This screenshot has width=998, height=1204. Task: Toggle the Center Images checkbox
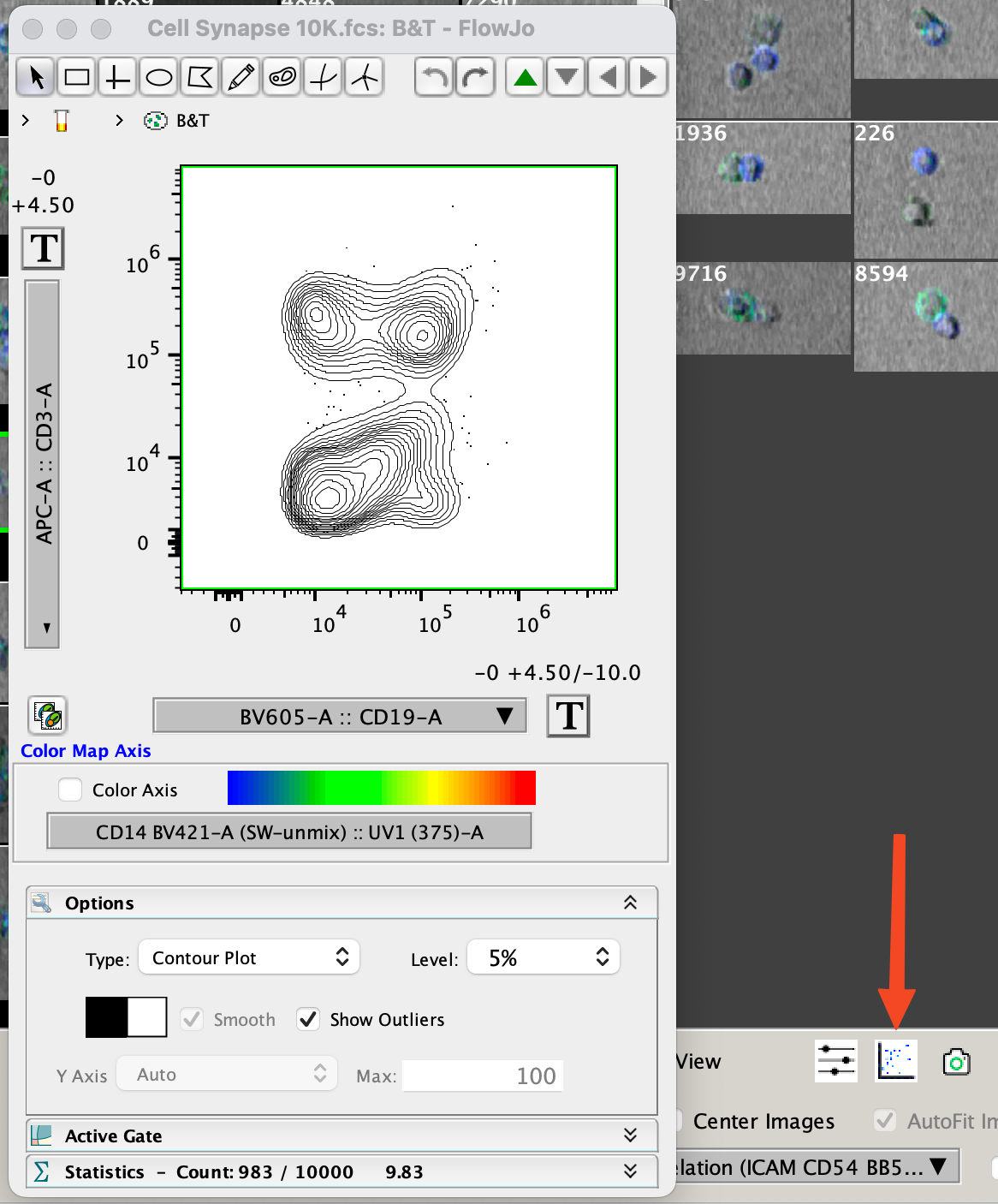point(678,1121)
